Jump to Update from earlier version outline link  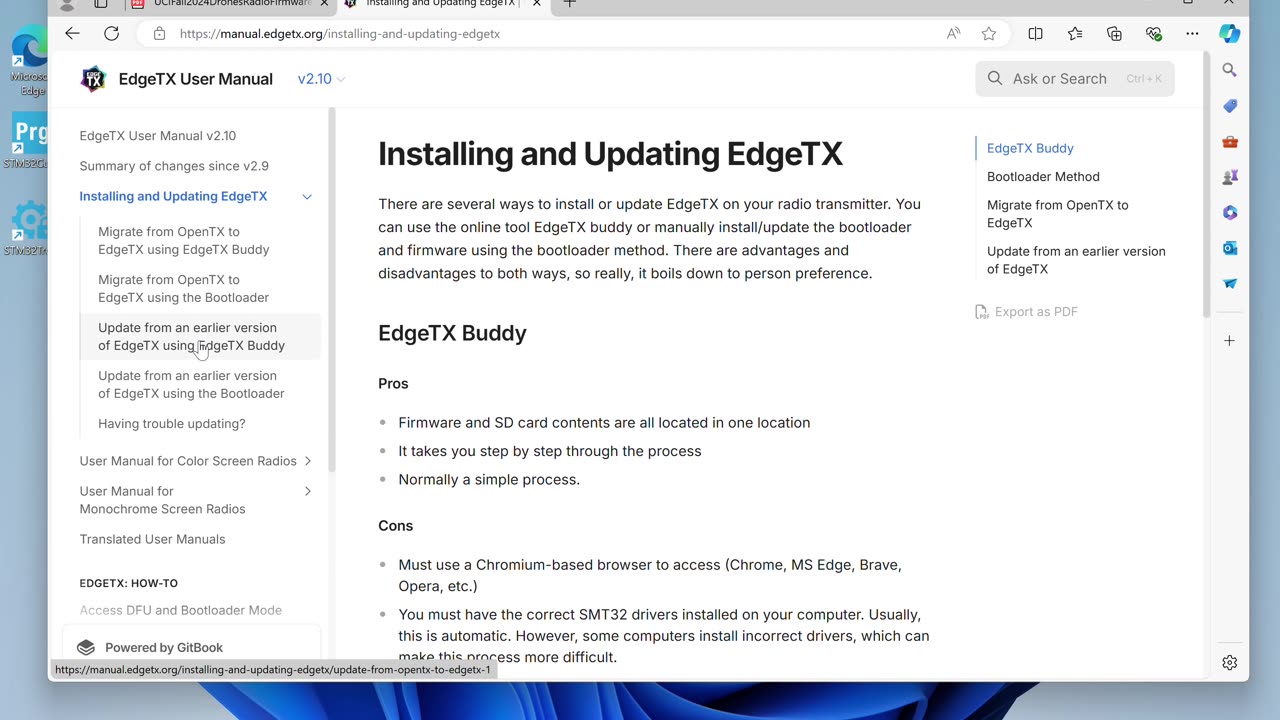click(x=1076, y=260)
